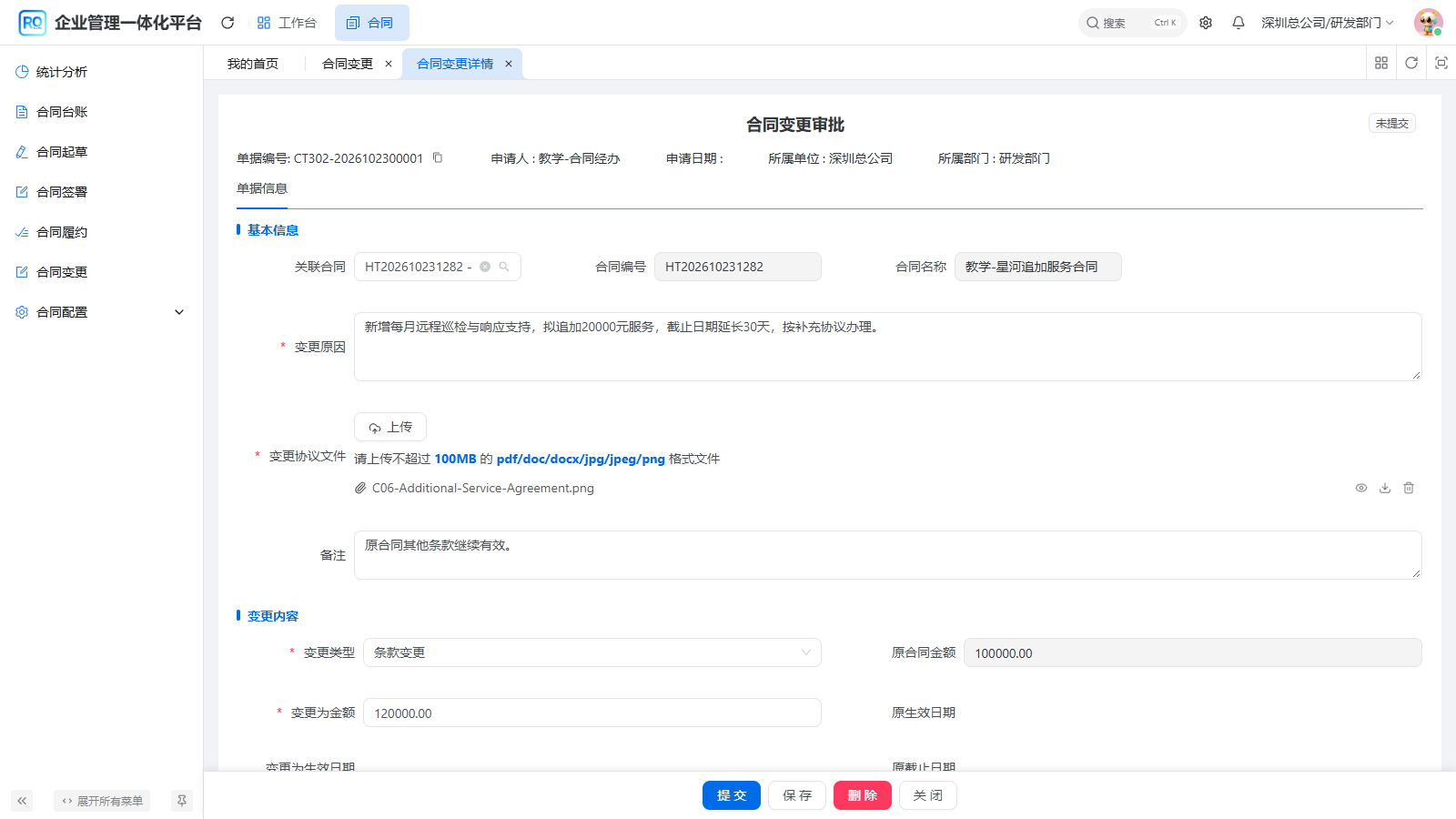The image size is (1456, 819).
Task: Collapse the left sidebar
Action: tap(22, 801)
